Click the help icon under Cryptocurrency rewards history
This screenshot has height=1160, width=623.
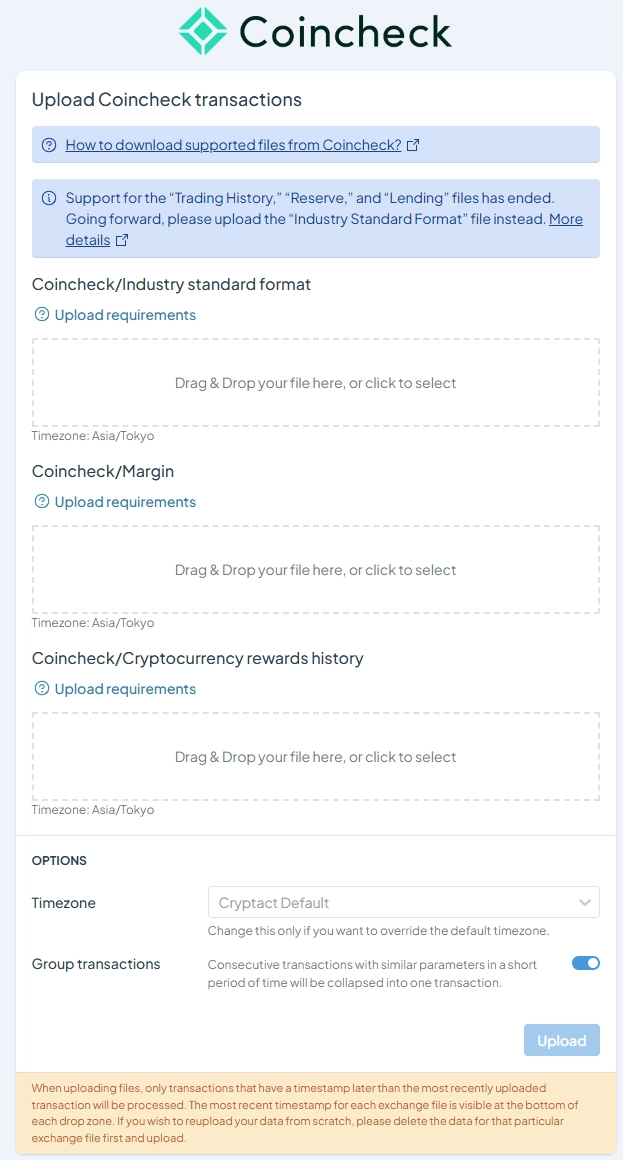[41, 689]
